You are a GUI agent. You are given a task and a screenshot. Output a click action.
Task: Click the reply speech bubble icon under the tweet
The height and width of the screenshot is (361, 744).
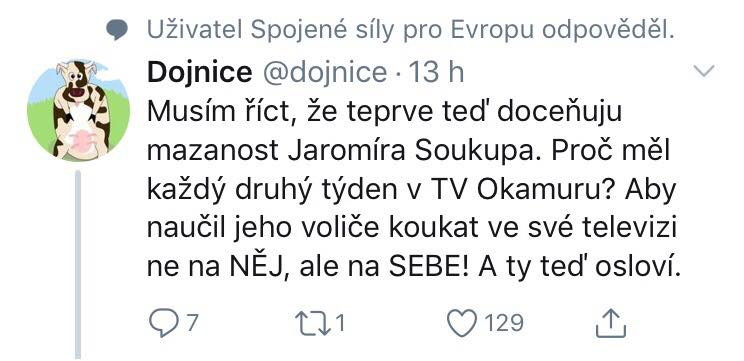click(x=165, y=323)
